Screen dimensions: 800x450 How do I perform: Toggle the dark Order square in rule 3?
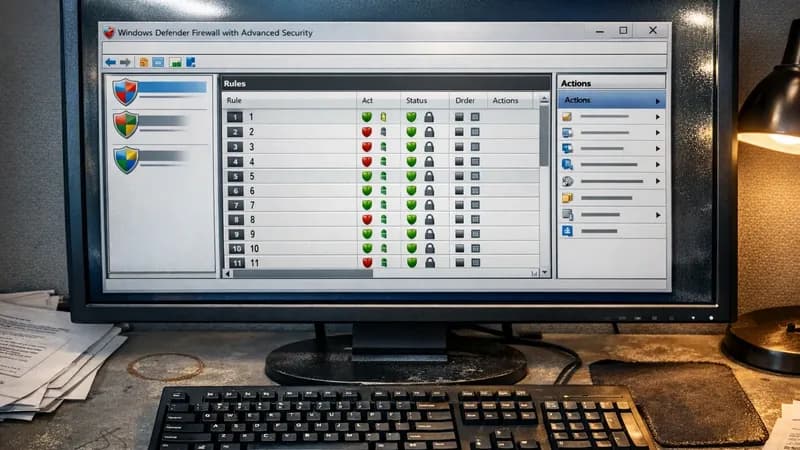(x=459, y=147)
